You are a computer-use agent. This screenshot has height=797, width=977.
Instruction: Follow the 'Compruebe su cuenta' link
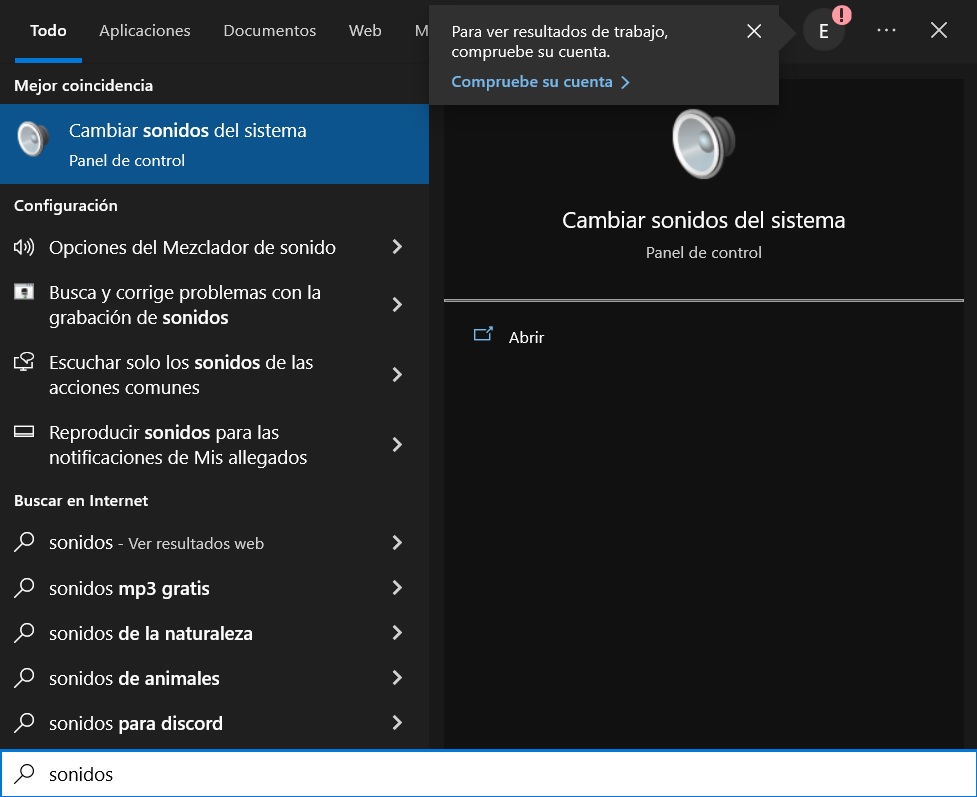540,82
